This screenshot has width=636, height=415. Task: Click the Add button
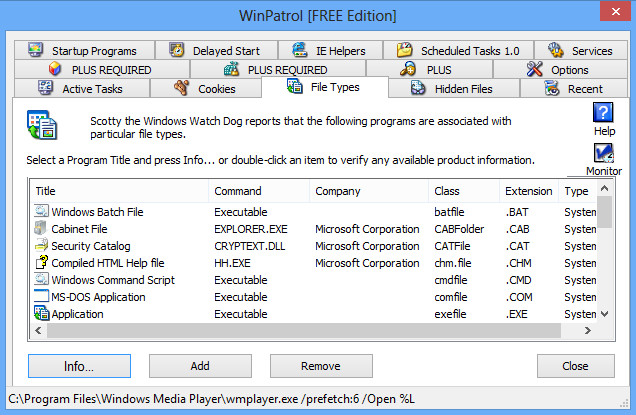coord(200,366)
